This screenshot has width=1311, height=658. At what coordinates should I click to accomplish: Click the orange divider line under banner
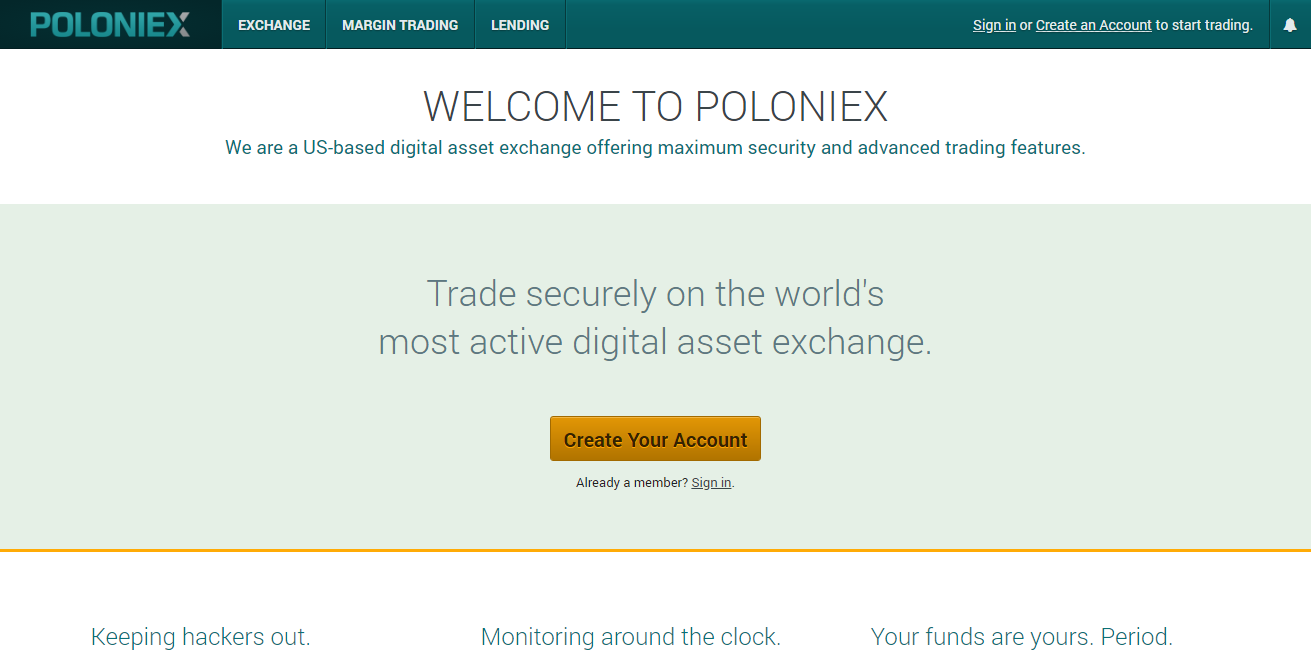tap(655, 550)
